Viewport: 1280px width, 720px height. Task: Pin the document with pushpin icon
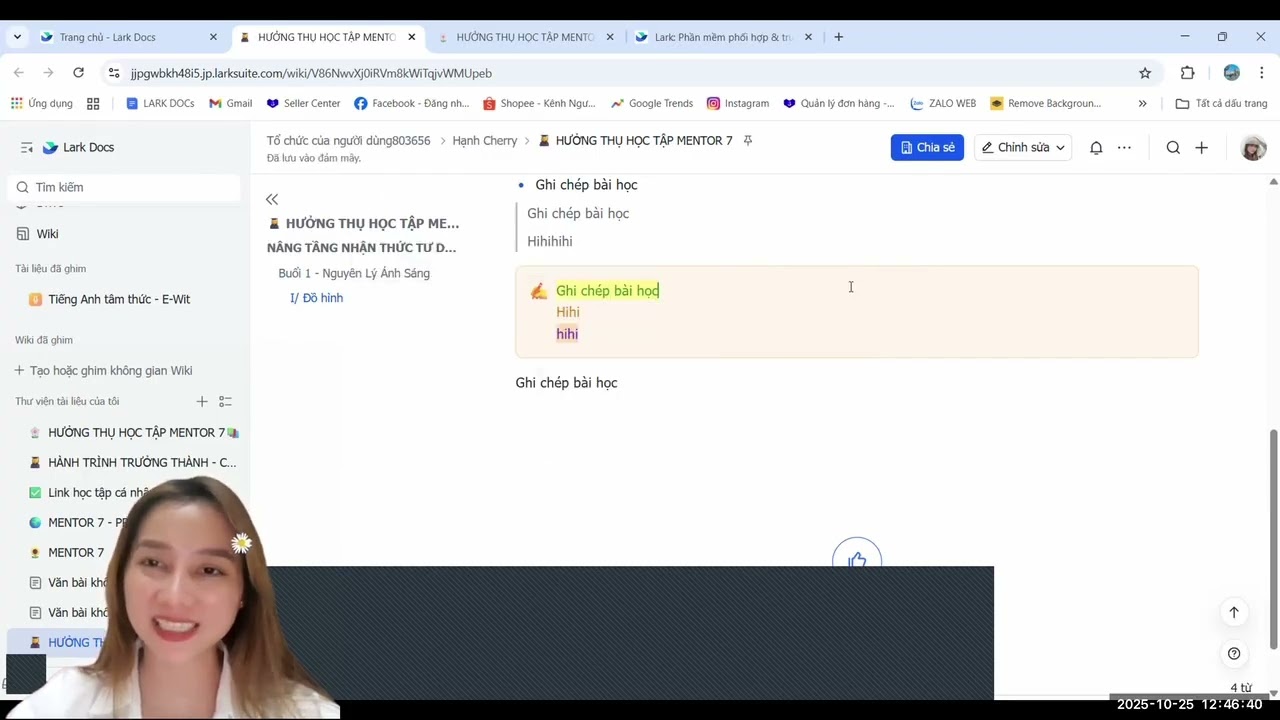click(x=748, y=141)
